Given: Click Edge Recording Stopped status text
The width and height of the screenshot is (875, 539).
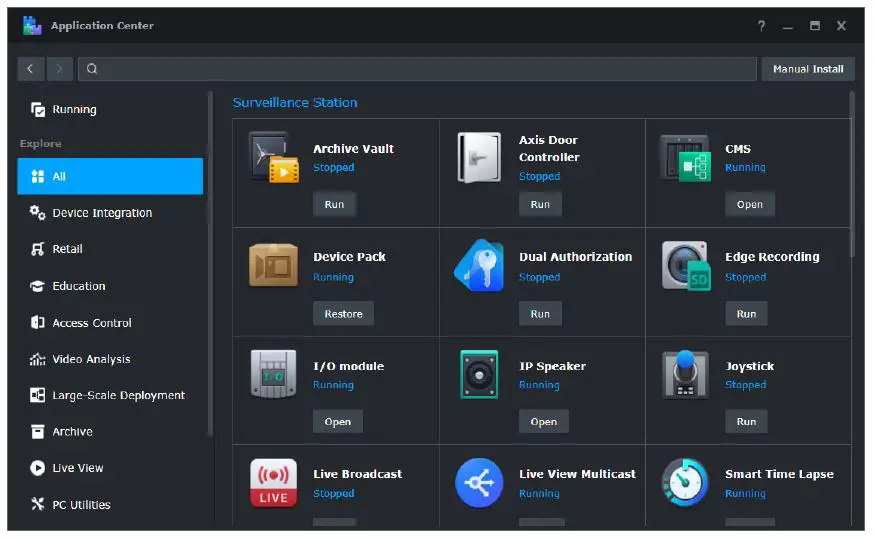Looking at the screenshot, I should tap(745, 277).
